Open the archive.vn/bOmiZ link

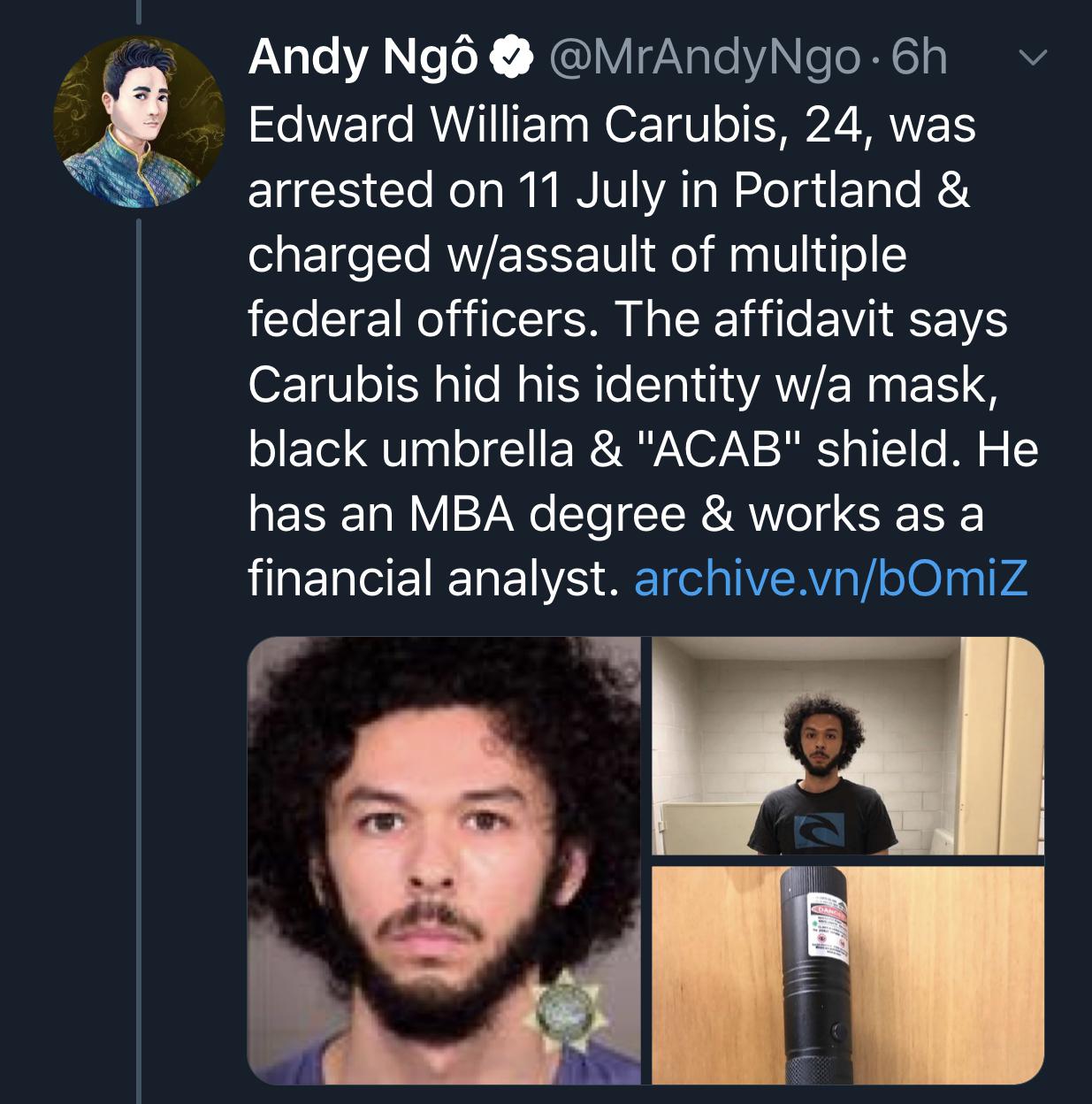(x=831, y=579)
